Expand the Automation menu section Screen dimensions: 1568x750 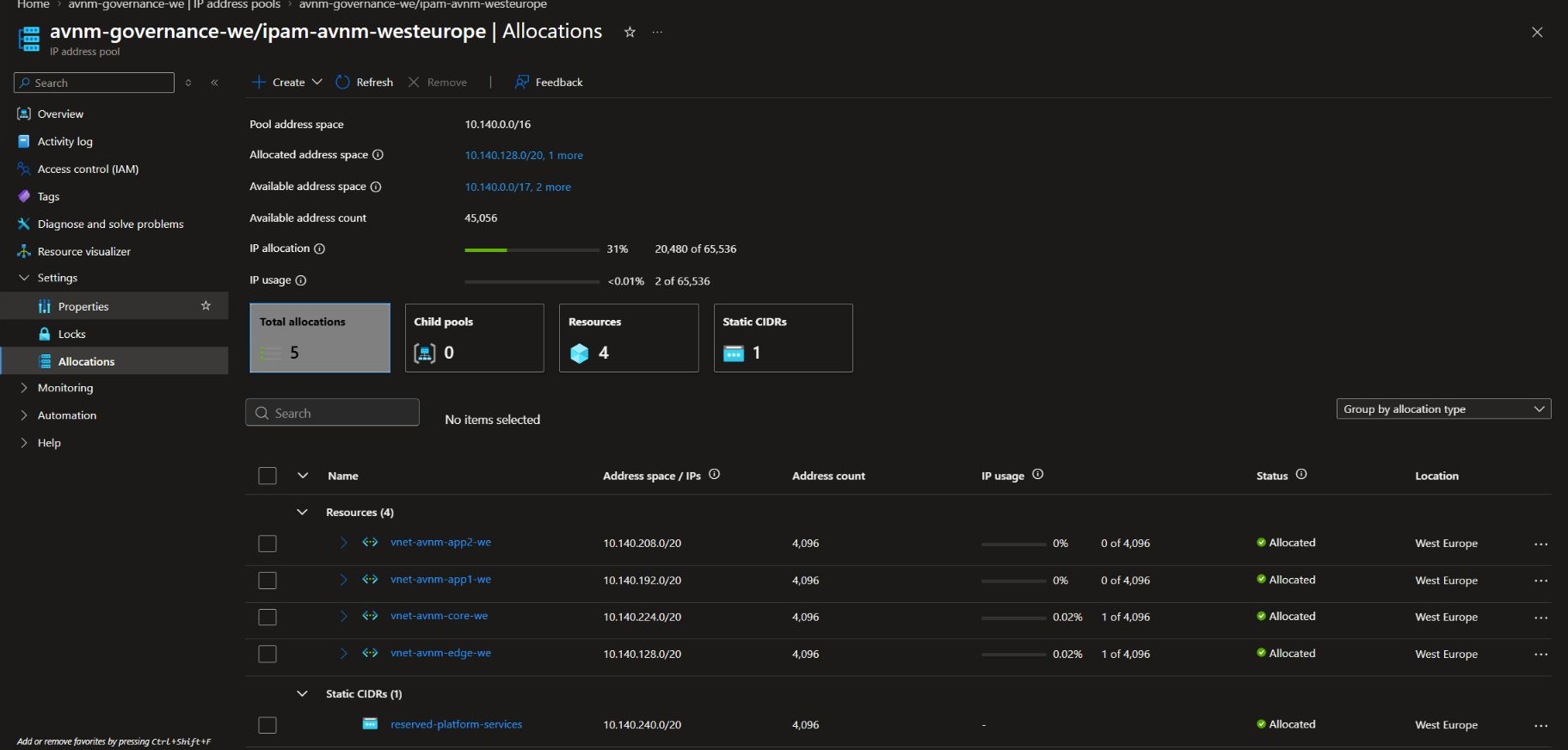24,415
